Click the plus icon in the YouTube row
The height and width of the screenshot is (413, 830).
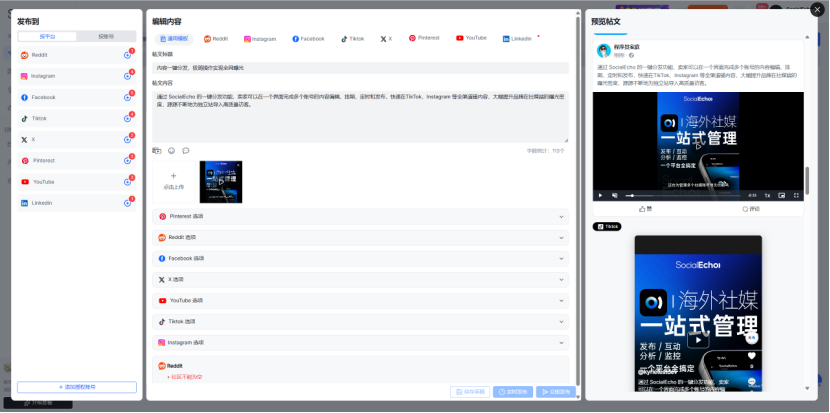pos(128,182)
